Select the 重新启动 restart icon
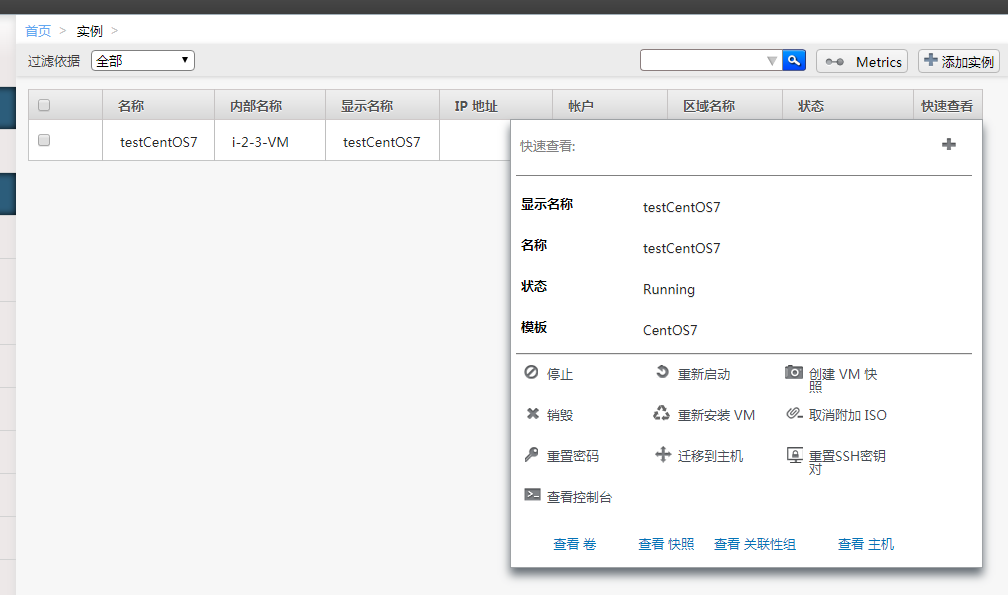Screen dimensions: 1008x595 click(661, 372)
